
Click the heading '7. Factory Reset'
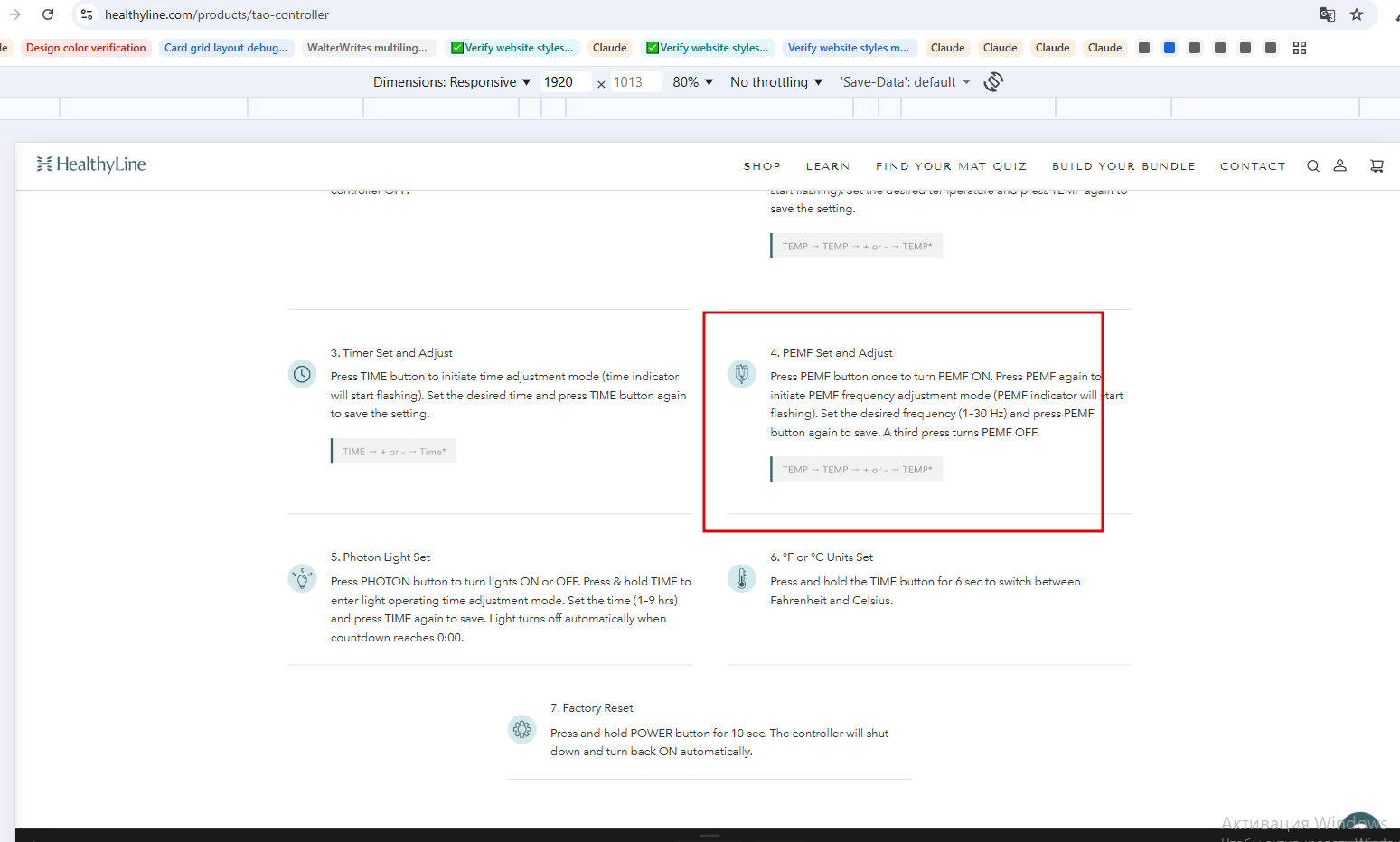(x=592, y=708)
